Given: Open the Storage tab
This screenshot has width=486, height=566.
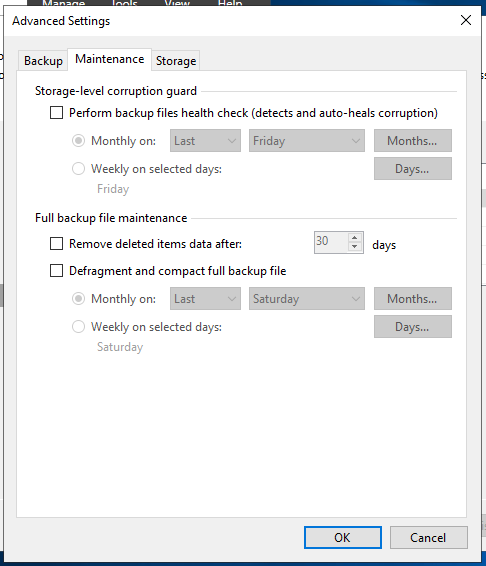Looking at the screenshot, I should click(x=176, y=60).
